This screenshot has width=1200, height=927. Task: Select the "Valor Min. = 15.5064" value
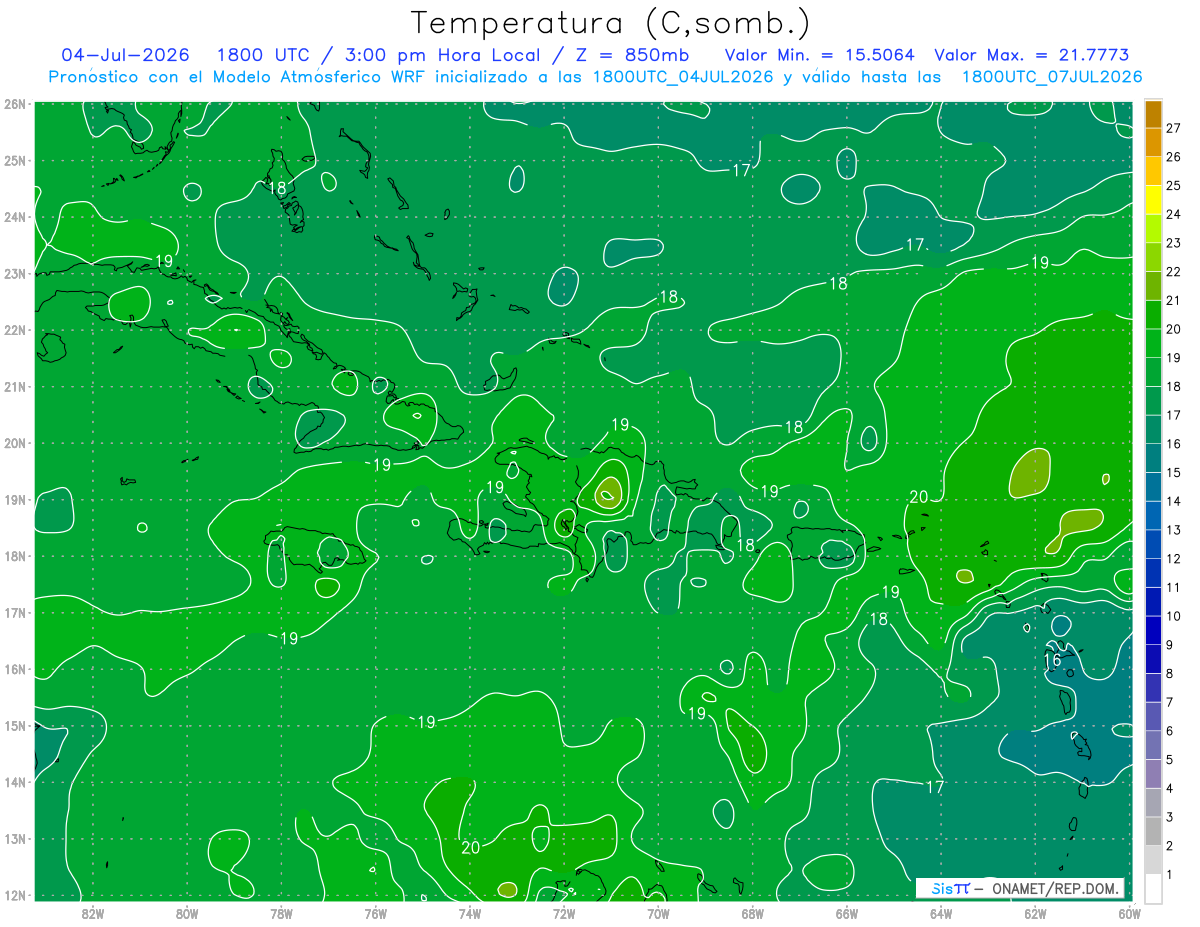point(820,55)
